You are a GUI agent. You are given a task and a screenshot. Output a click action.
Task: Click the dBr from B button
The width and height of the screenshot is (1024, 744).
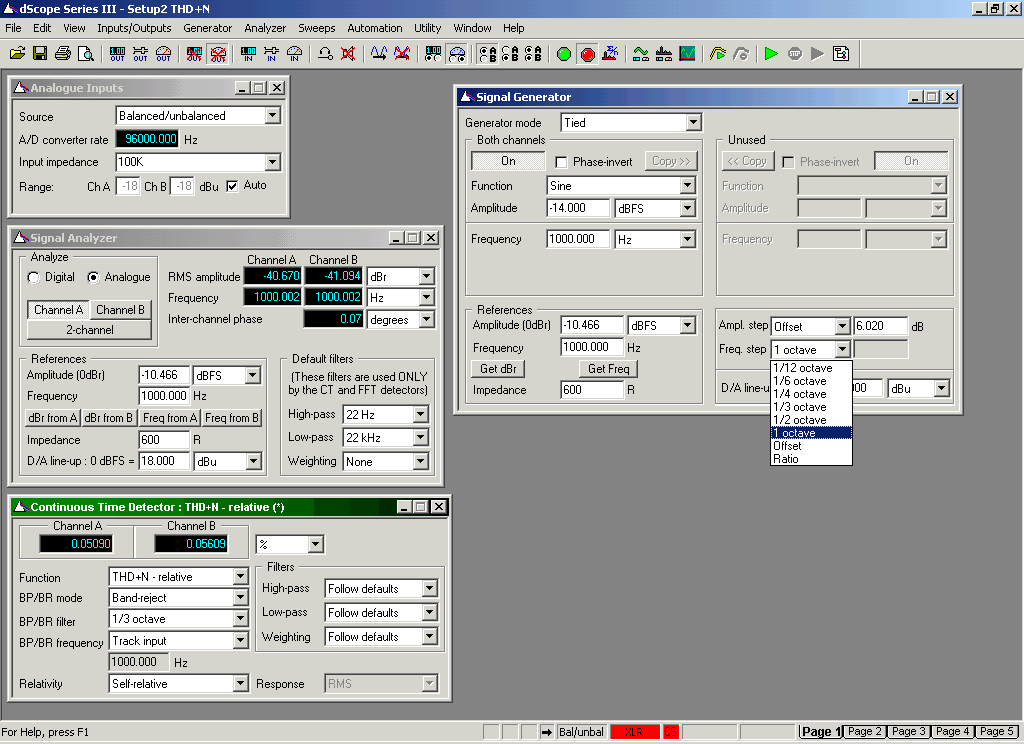pyautogui.click(x=108, y=418)
